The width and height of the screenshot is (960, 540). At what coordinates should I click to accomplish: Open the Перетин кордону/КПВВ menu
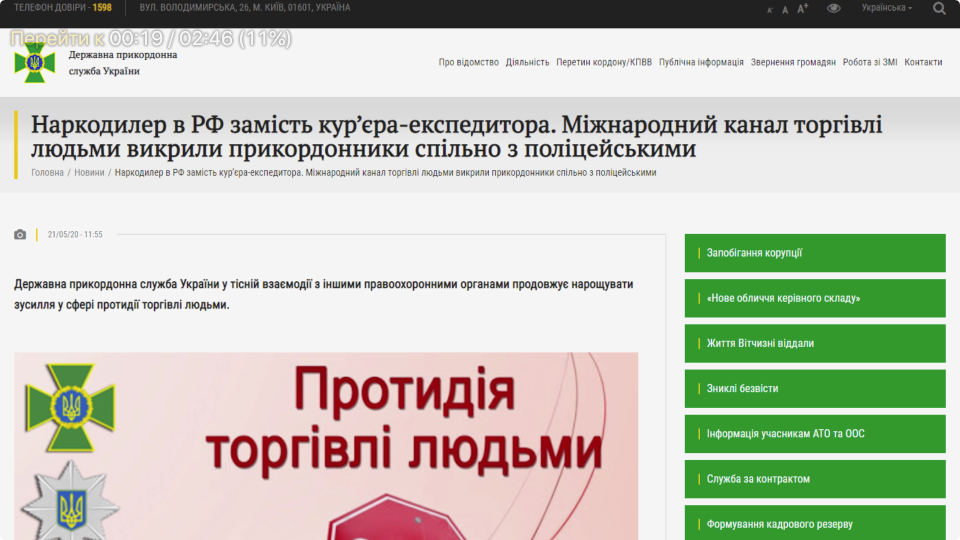point(604,62)
